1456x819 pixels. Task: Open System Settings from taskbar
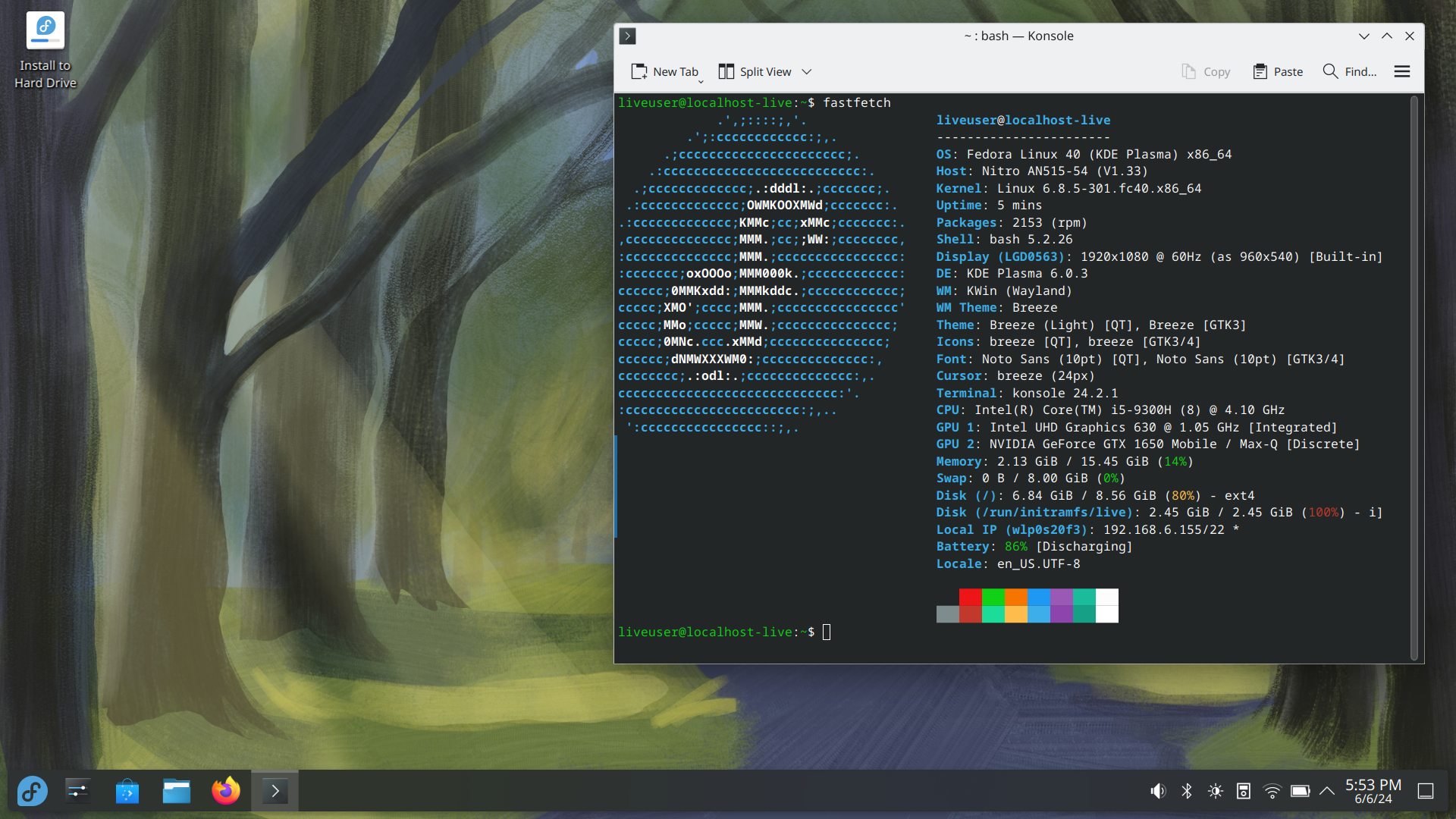pos(78,791)
